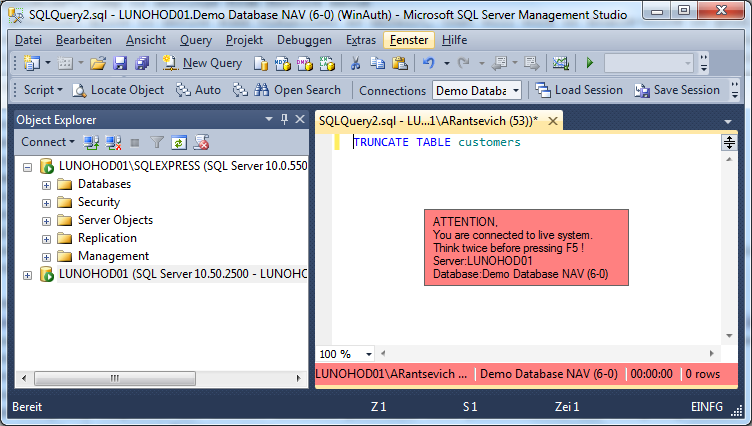The width and height of the screenshot is (752, 426).
Task: Click the Save All icon
Action: (x=142, y=63)
